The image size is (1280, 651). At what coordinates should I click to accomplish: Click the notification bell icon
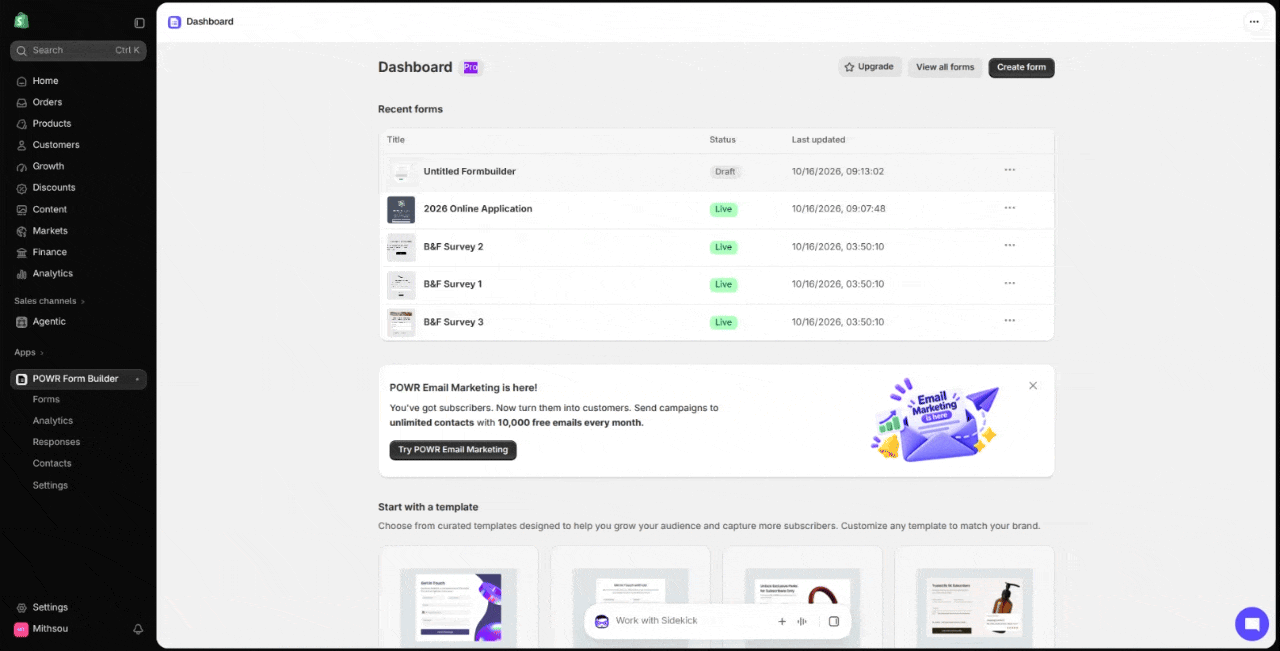tap(138, 629)
